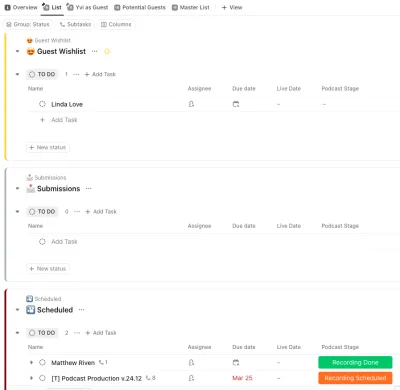The width and height of the screenshot is (400, 390).
Task: Open ellipsis menu beside Scheduled title
Action: (81, 310)
